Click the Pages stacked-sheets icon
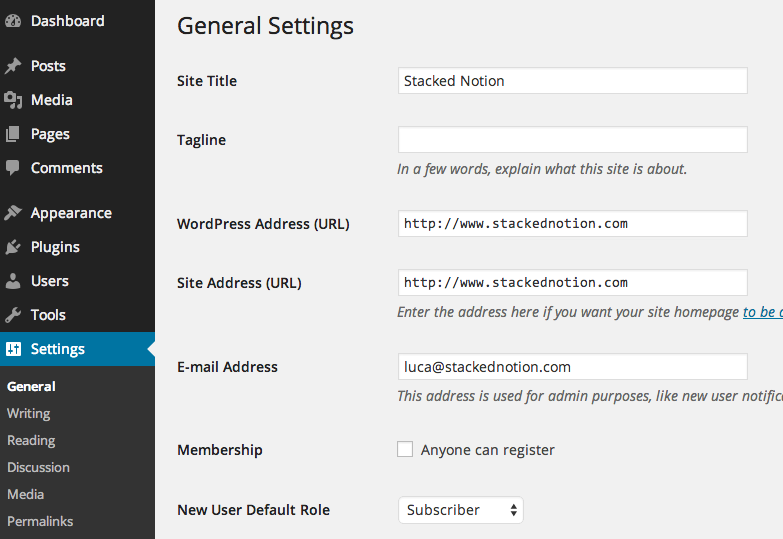This screenshot has height=539, width=783. point(12,134)
